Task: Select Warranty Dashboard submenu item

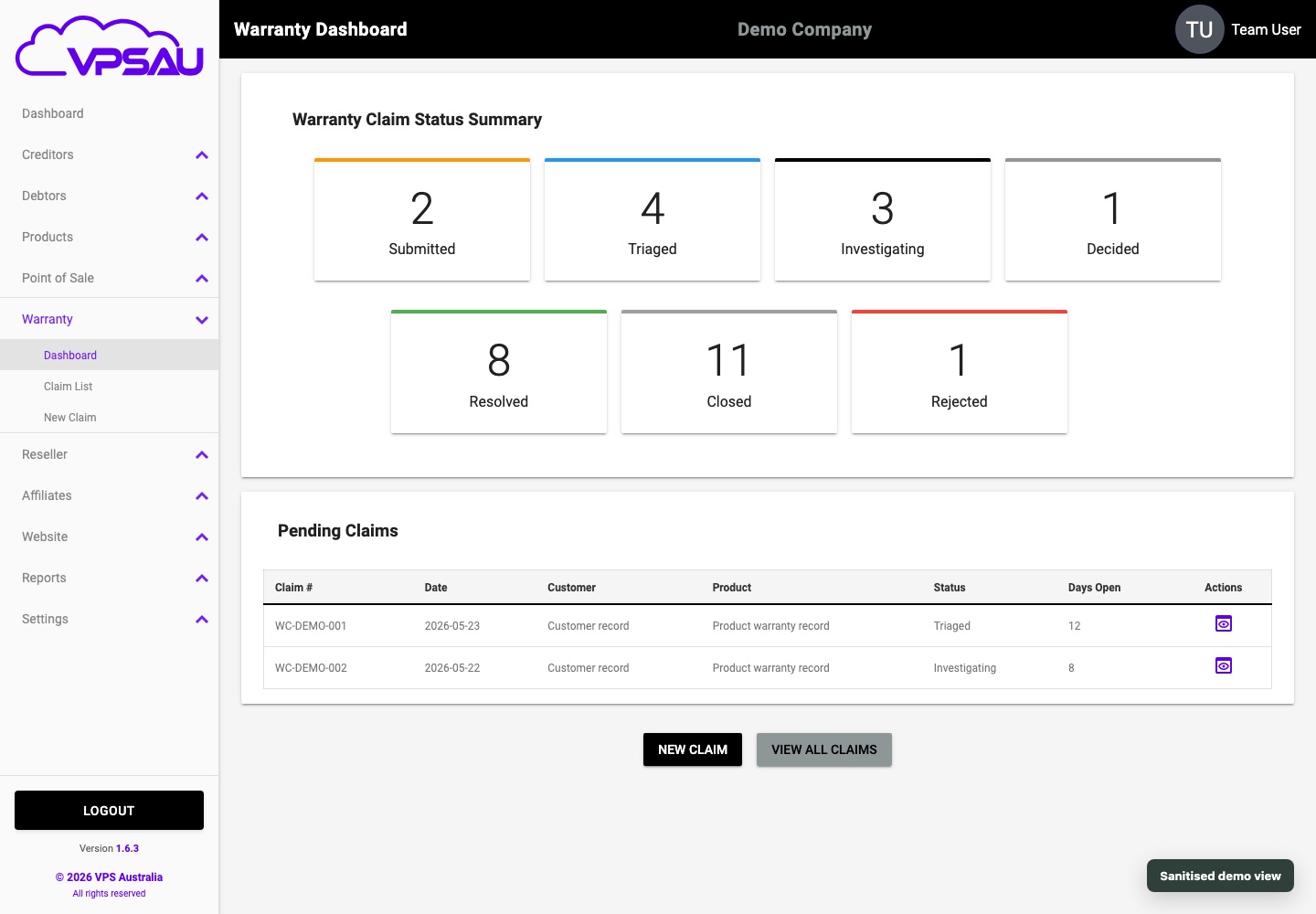Action: click(x=110, y=355)
